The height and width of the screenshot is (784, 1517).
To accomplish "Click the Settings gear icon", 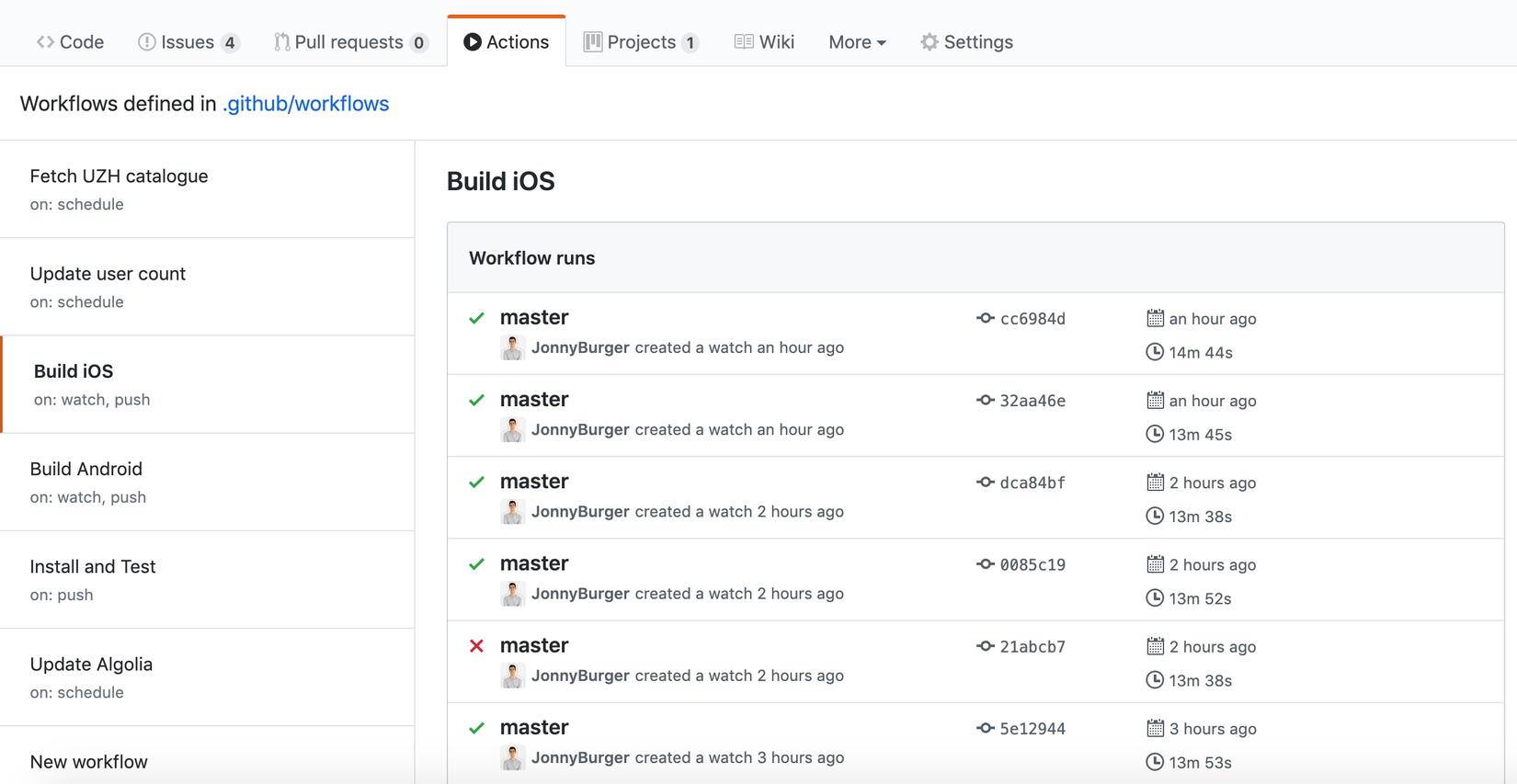I will [x=930, y=42].
